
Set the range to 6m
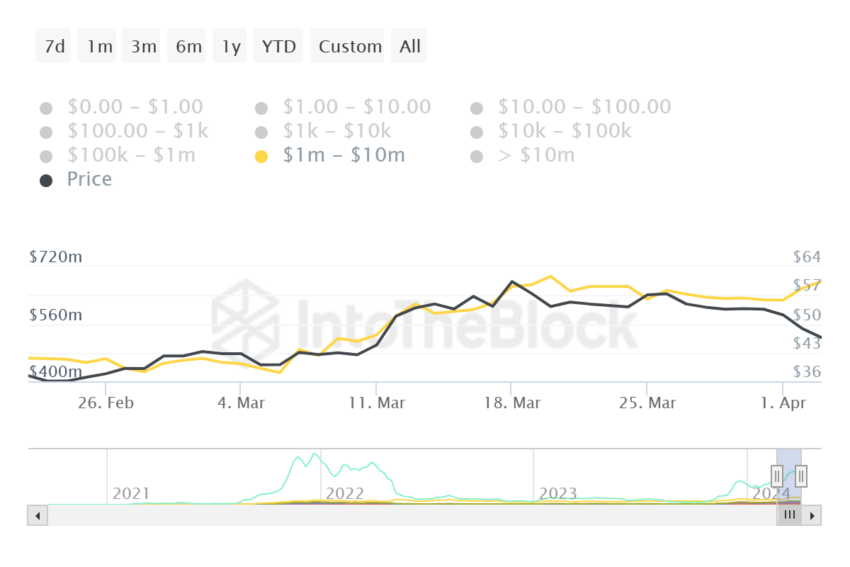[x=188, y=46]
